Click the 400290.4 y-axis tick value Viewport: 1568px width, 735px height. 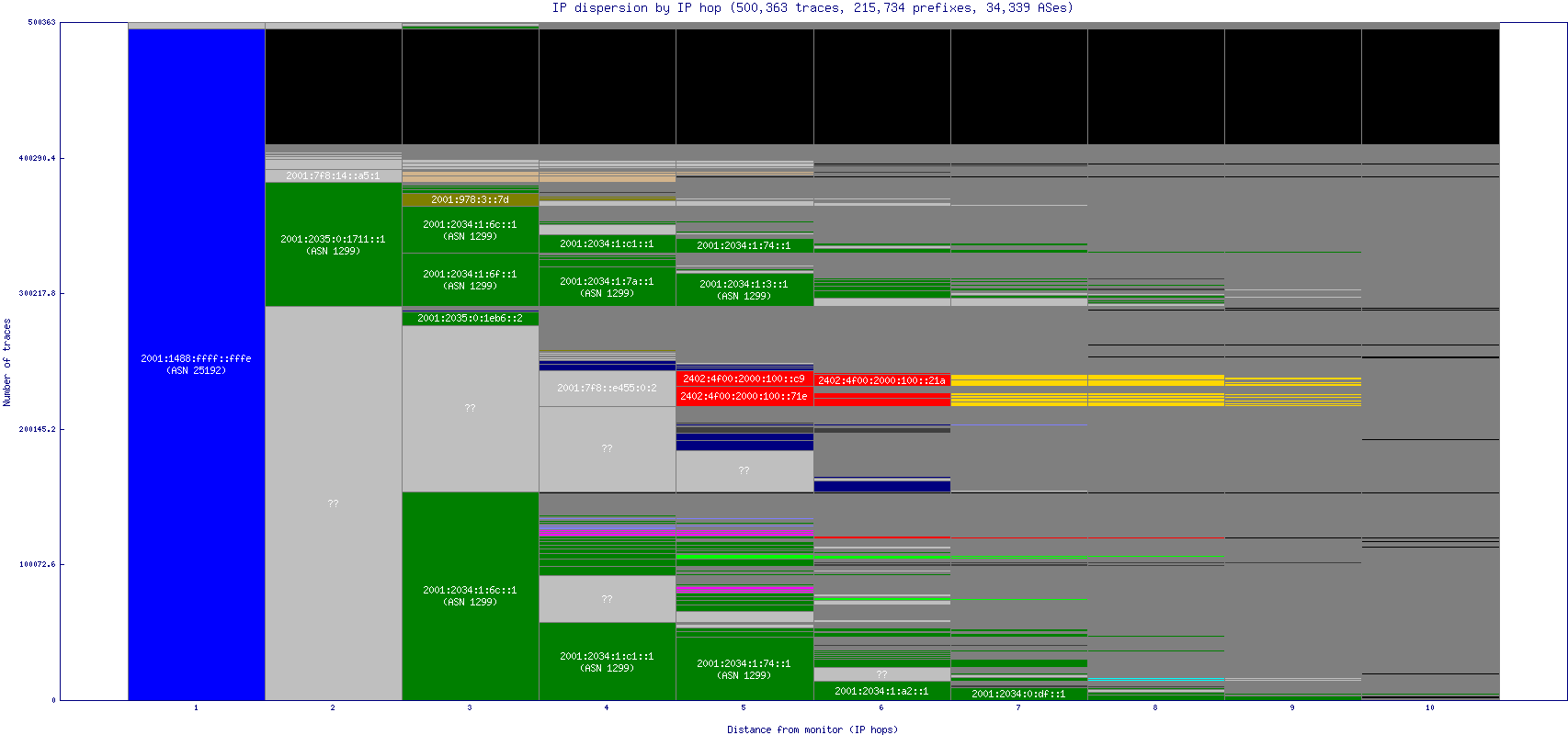click(x=38, y=158)
